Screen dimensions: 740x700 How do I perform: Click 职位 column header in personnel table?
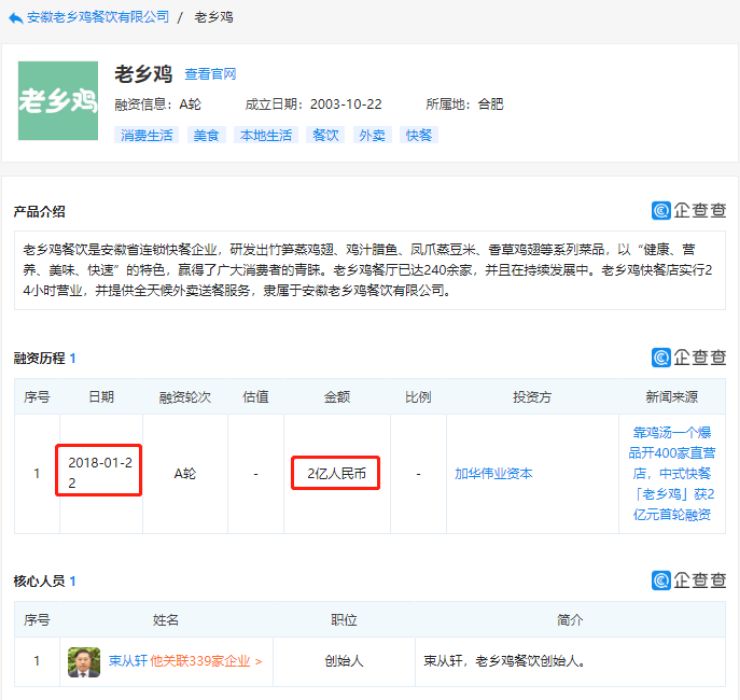coord(344,620)
